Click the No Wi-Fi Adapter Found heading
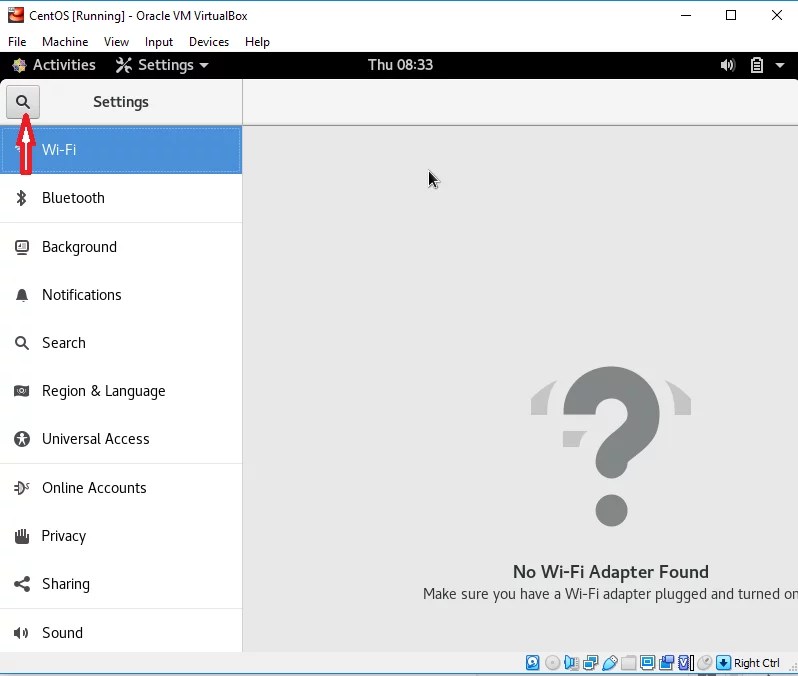The image size is (798, 676). 611,572
